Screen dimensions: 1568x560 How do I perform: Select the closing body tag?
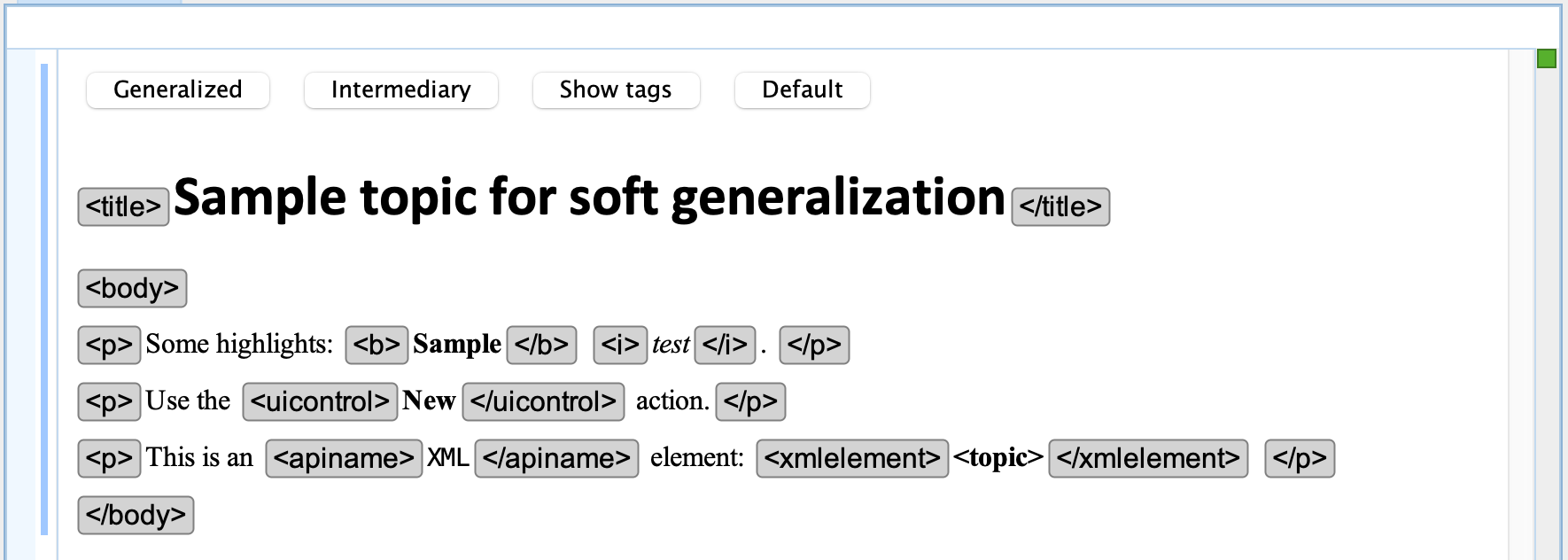[136, 515]
